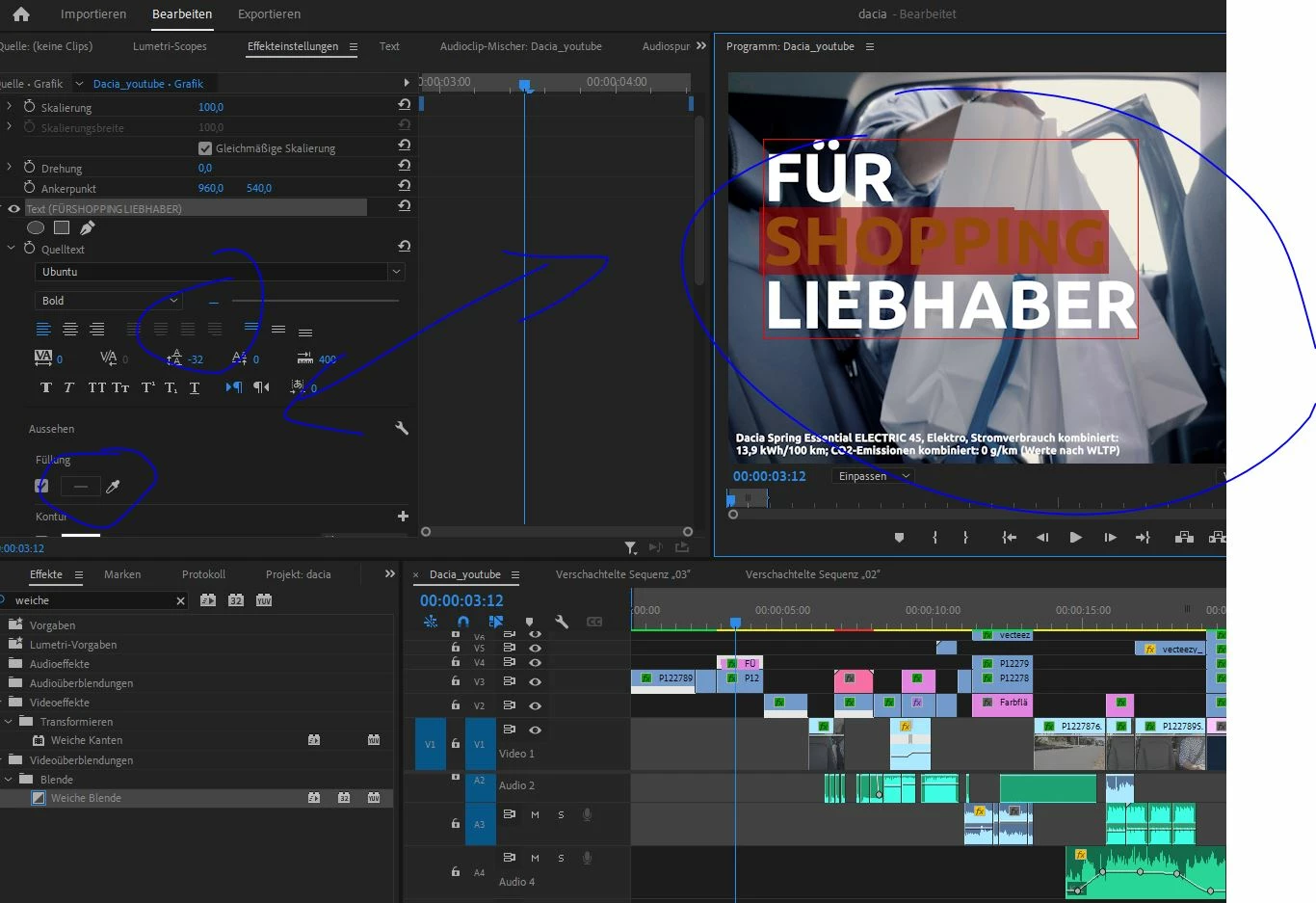Select the ellipse mask tool
The height and width of the screenshot is (903, 1316).
pos(36,228)
